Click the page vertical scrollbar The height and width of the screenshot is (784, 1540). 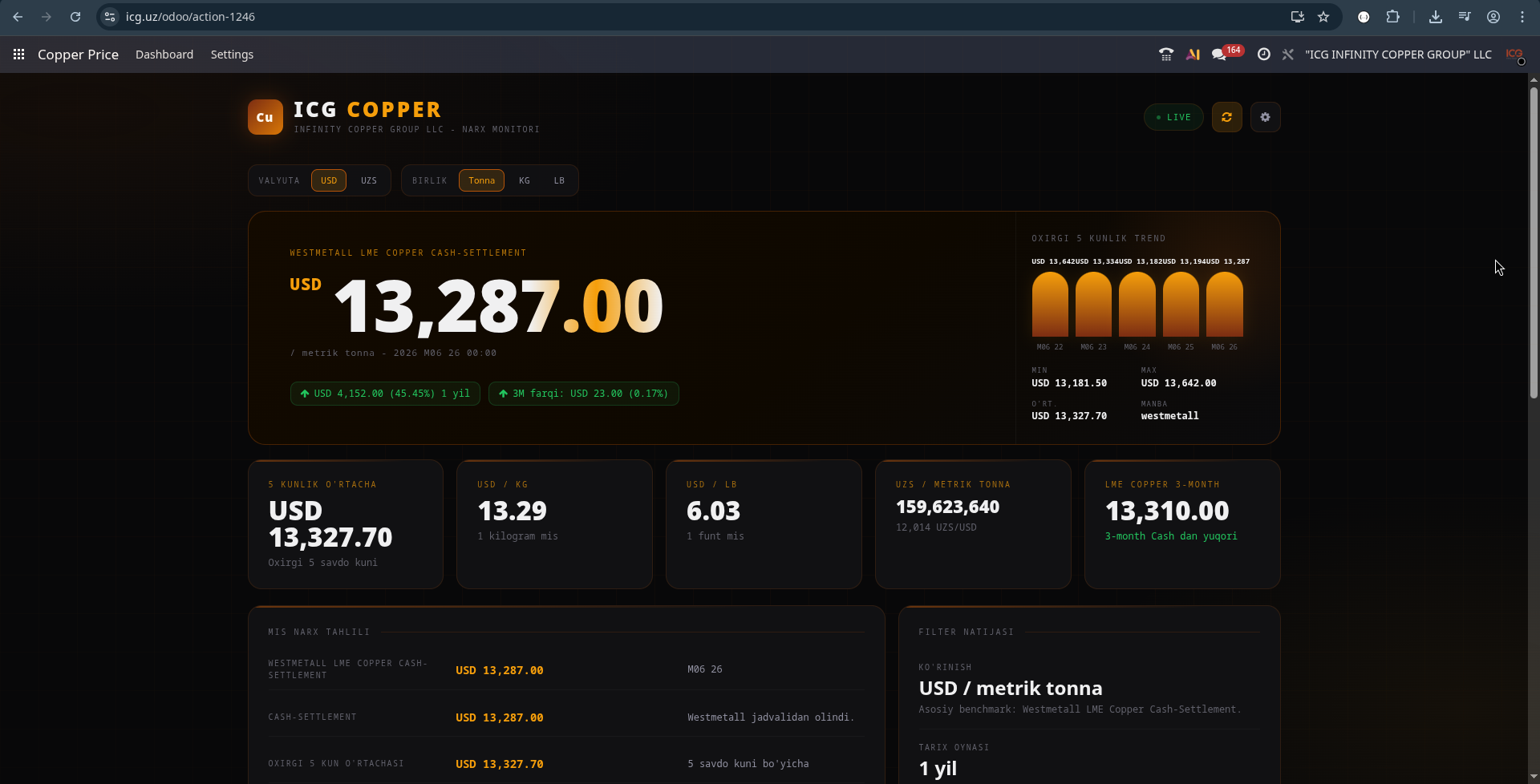1533,243
